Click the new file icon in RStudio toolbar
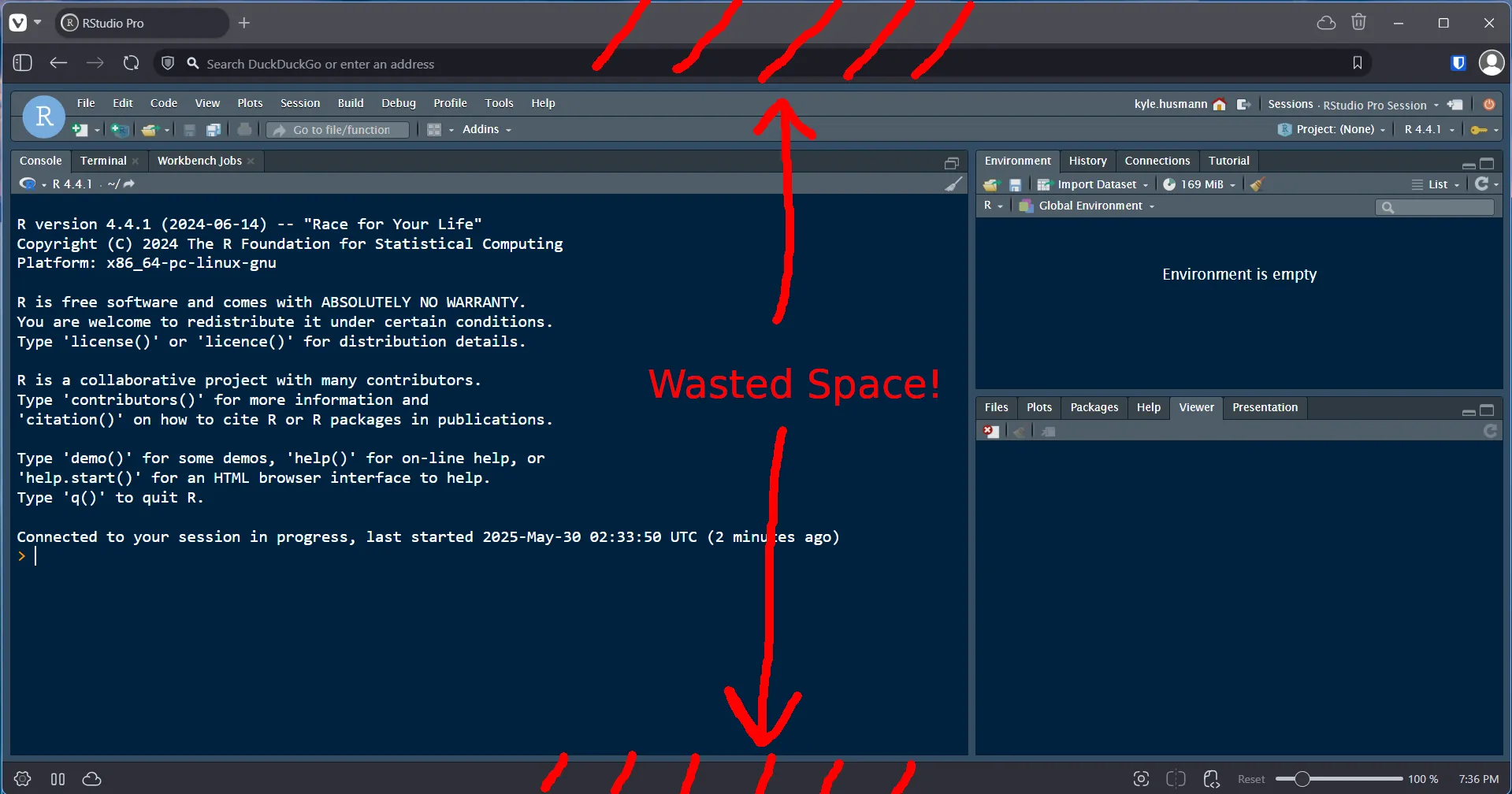 (x=79, y=130)
